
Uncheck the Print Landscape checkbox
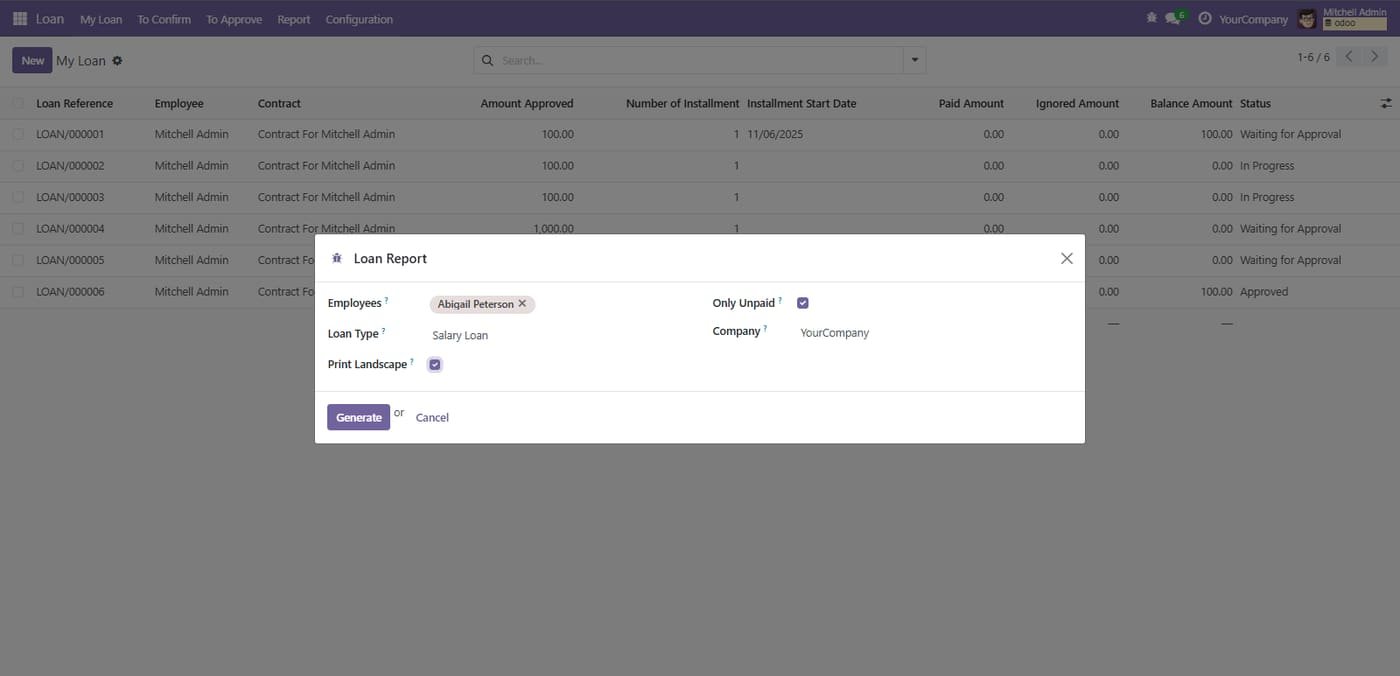(x=435, y=365)
